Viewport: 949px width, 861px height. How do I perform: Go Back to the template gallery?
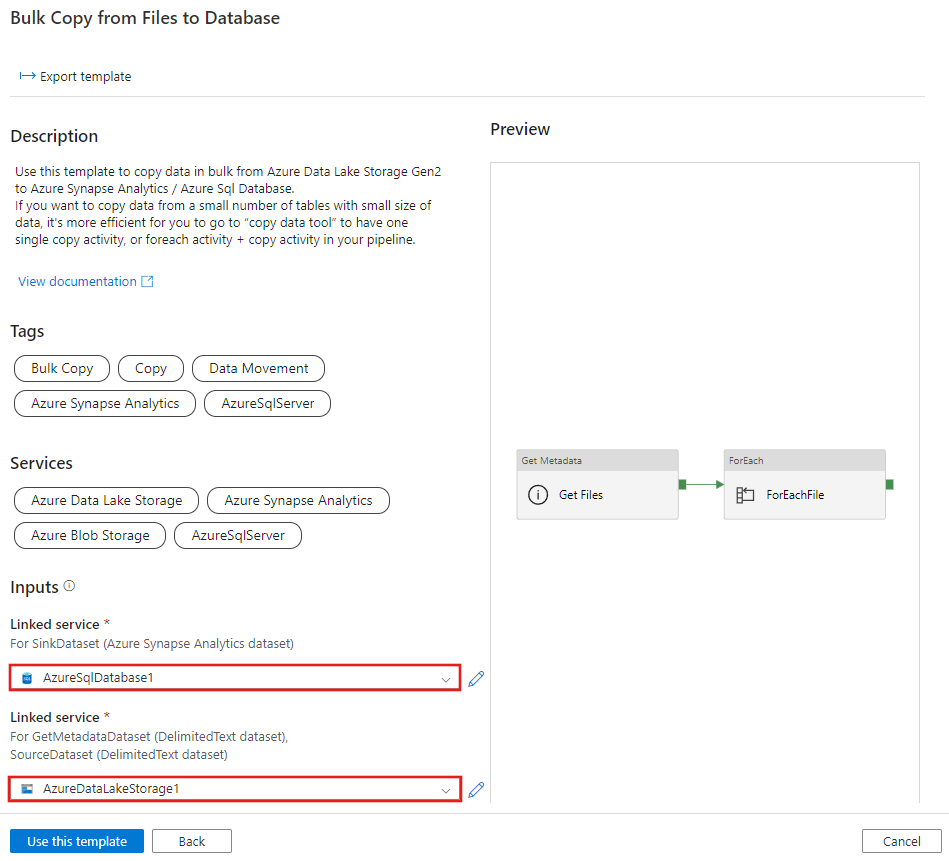point(192,841)
